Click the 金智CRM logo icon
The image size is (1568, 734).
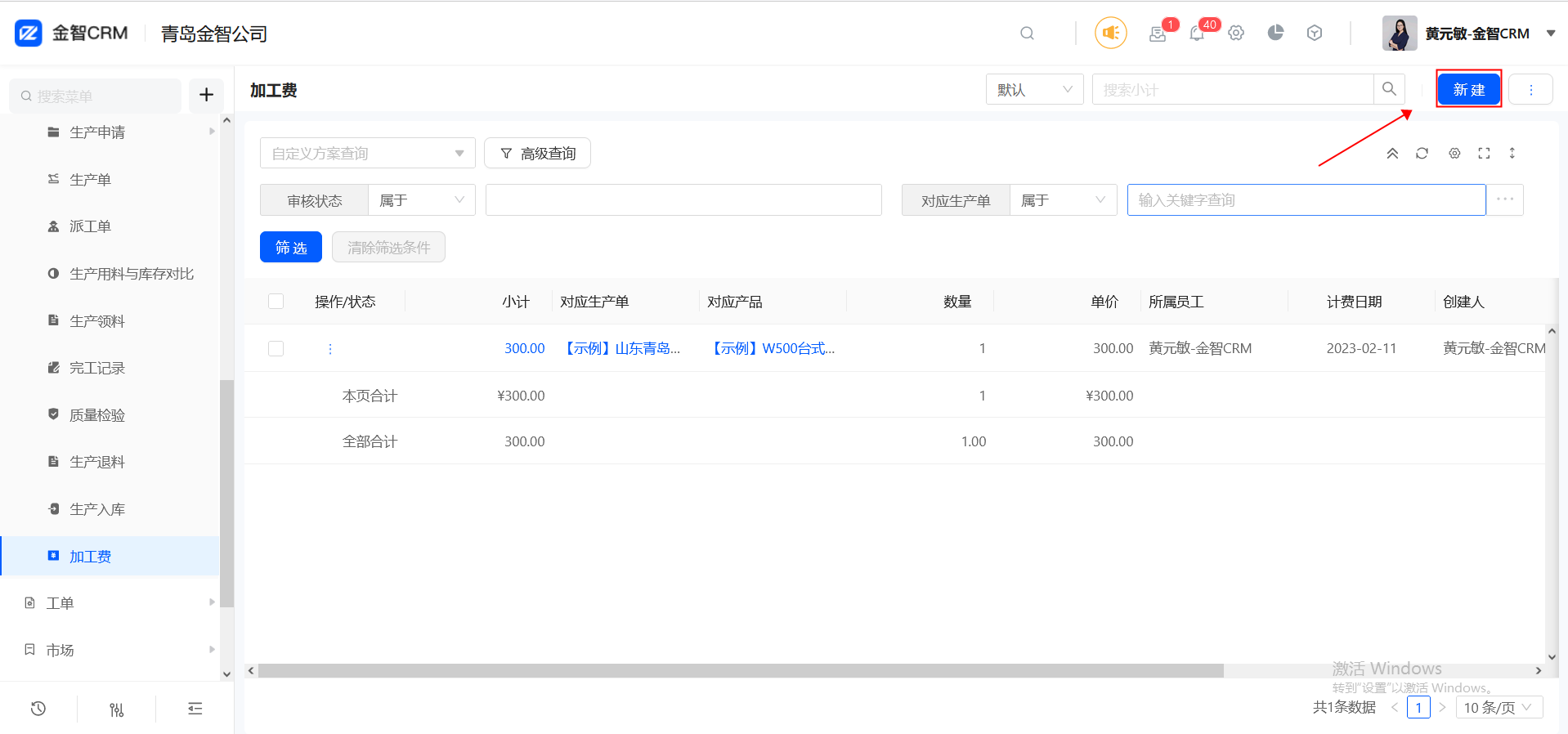(x=29, y=33)
